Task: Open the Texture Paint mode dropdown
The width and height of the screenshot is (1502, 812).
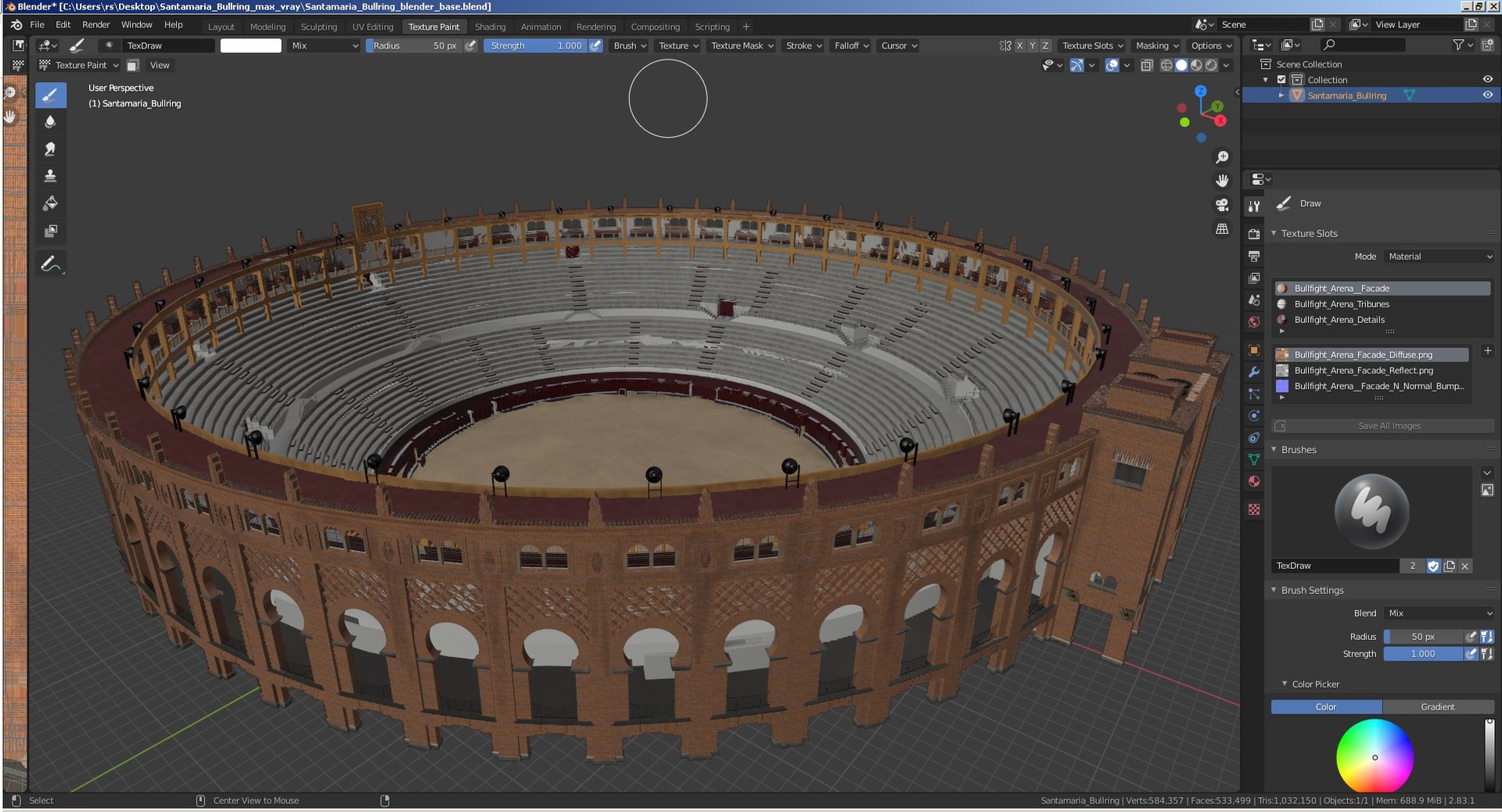Action: coord(78,66)
